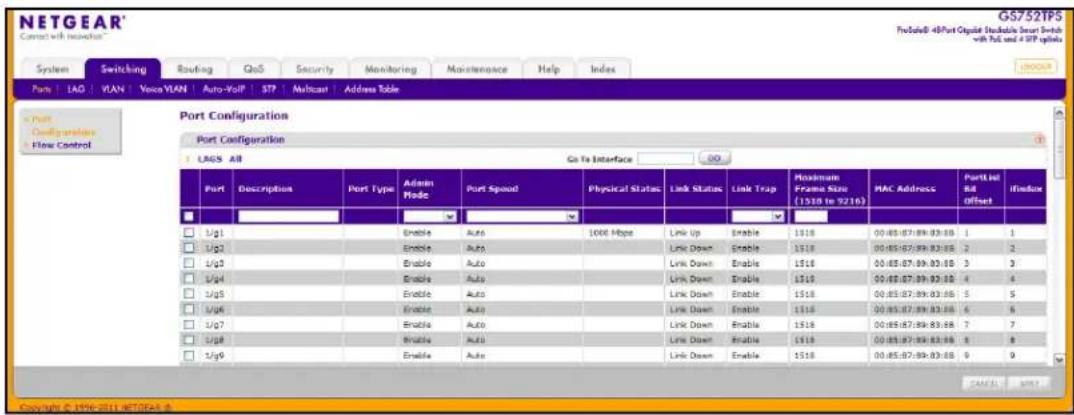Screen dimensions: 1074x415
Task: Open the Maintenance tab
Action: [476, 69]
